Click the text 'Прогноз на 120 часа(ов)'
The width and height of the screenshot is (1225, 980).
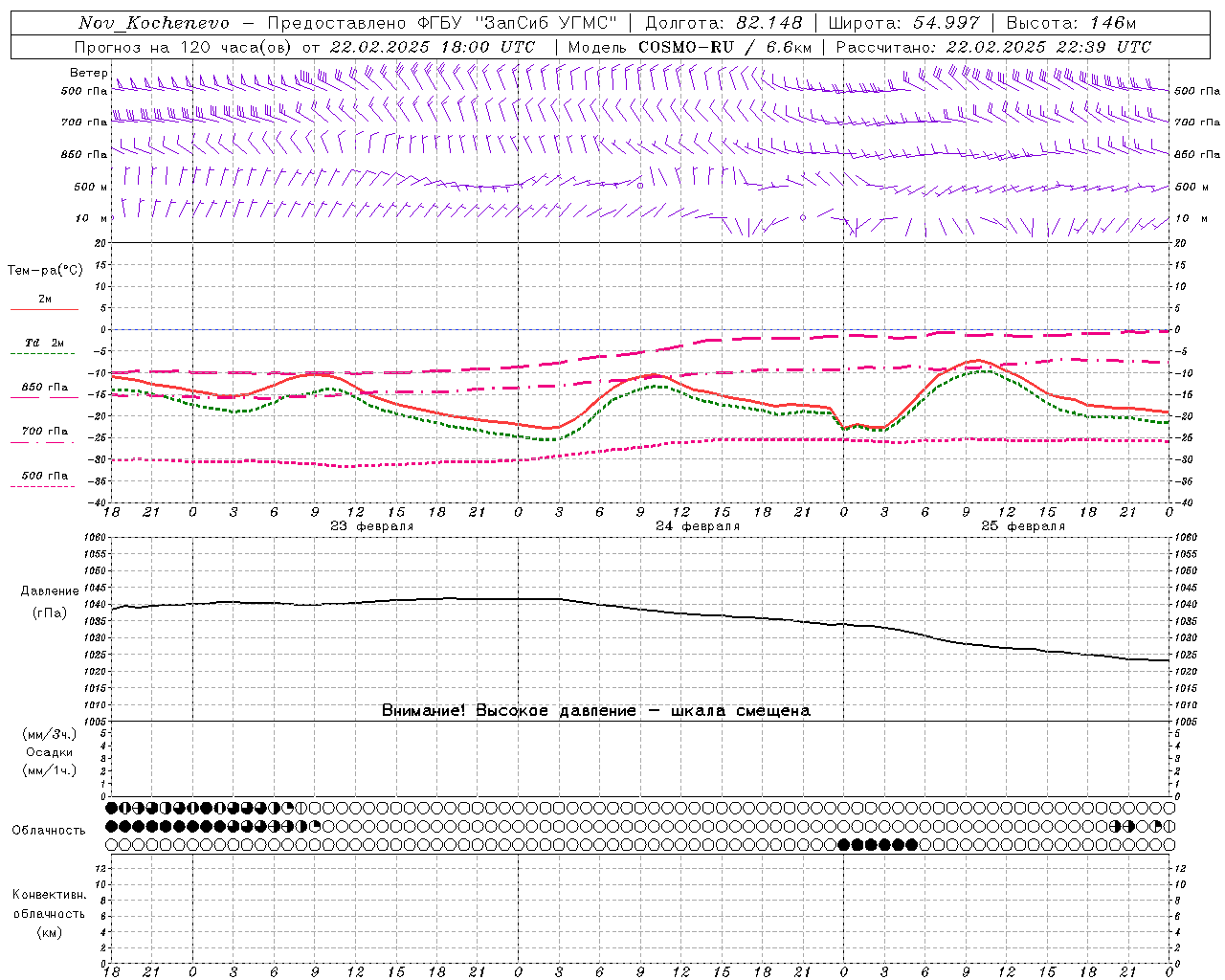tap(184, 47)
